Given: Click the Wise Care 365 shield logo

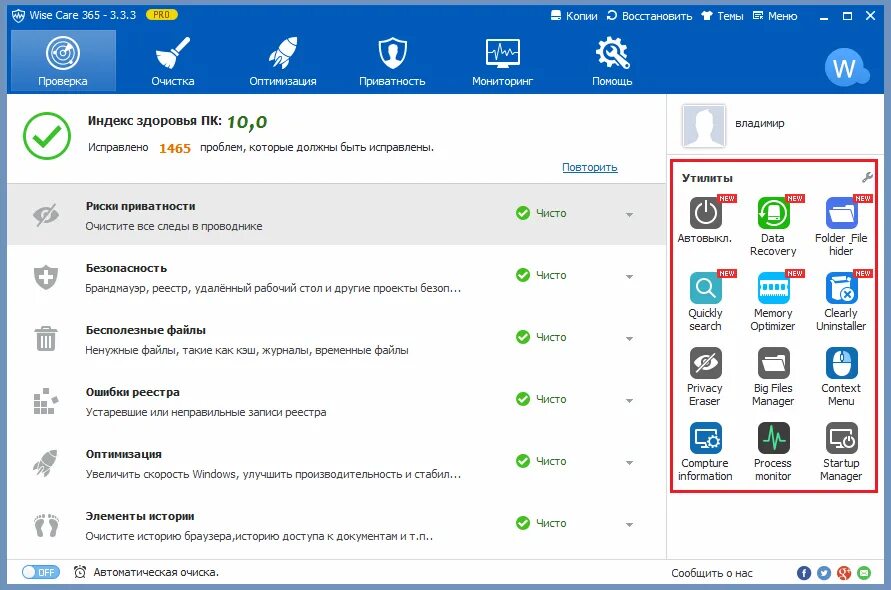Looking at the screenshot, I should tap(19, 15).
